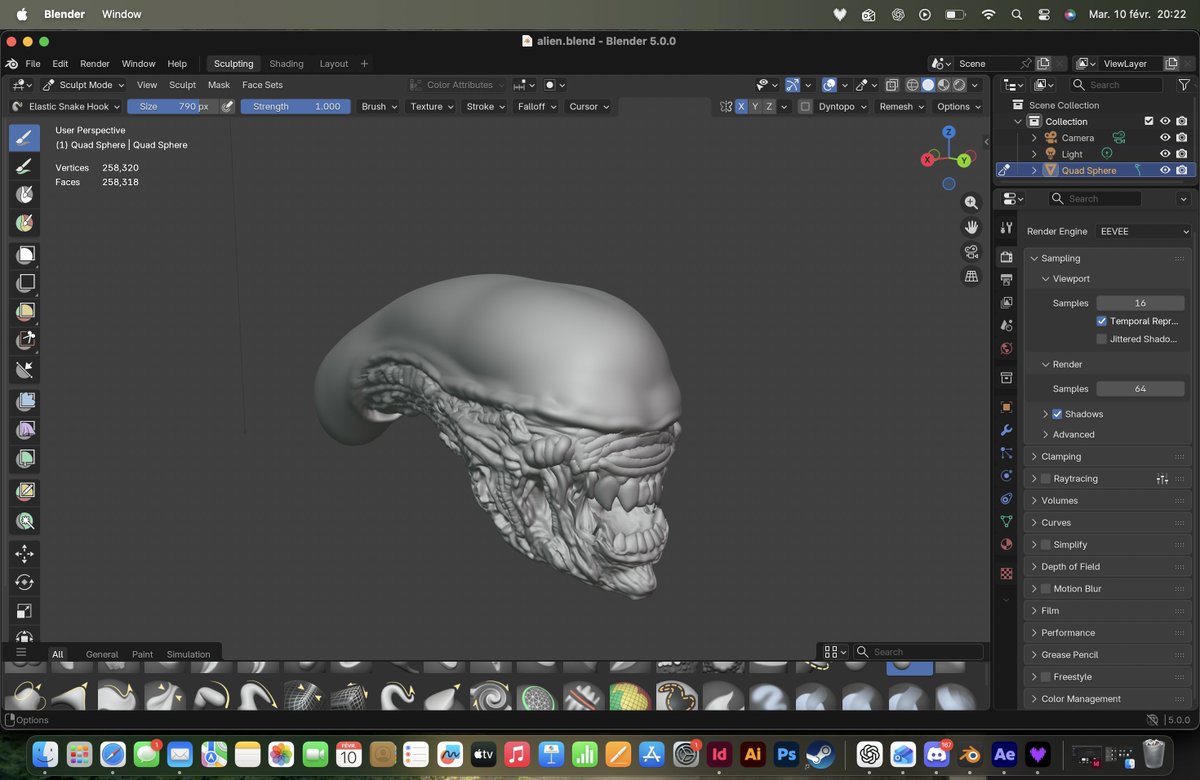This screenshot has height=780, width=1200.
Task: Expand the Depth of Field panel
Action: tap(1070, 567)
